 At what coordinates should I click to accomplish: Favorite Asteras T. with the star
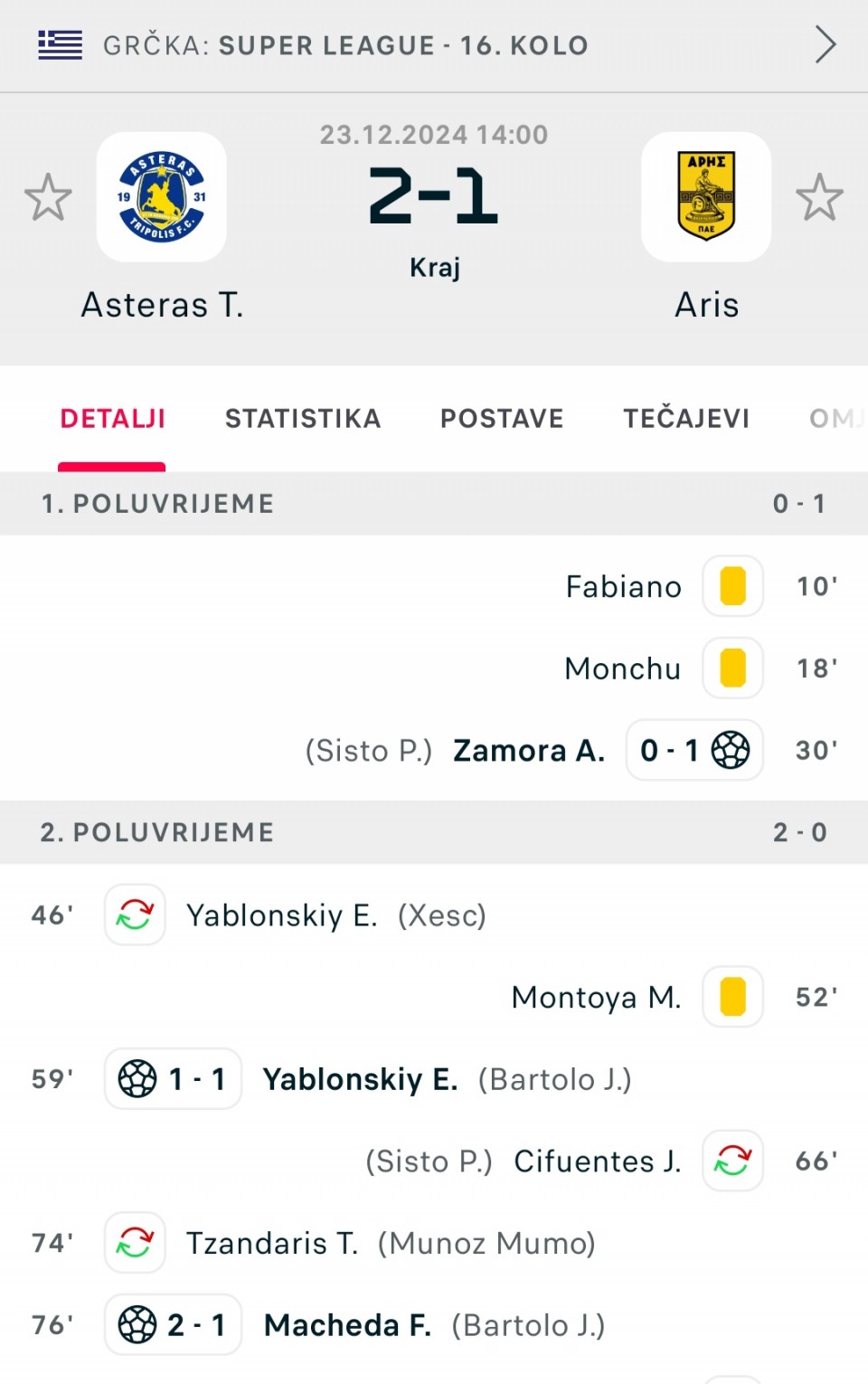(x=48, y=197)
